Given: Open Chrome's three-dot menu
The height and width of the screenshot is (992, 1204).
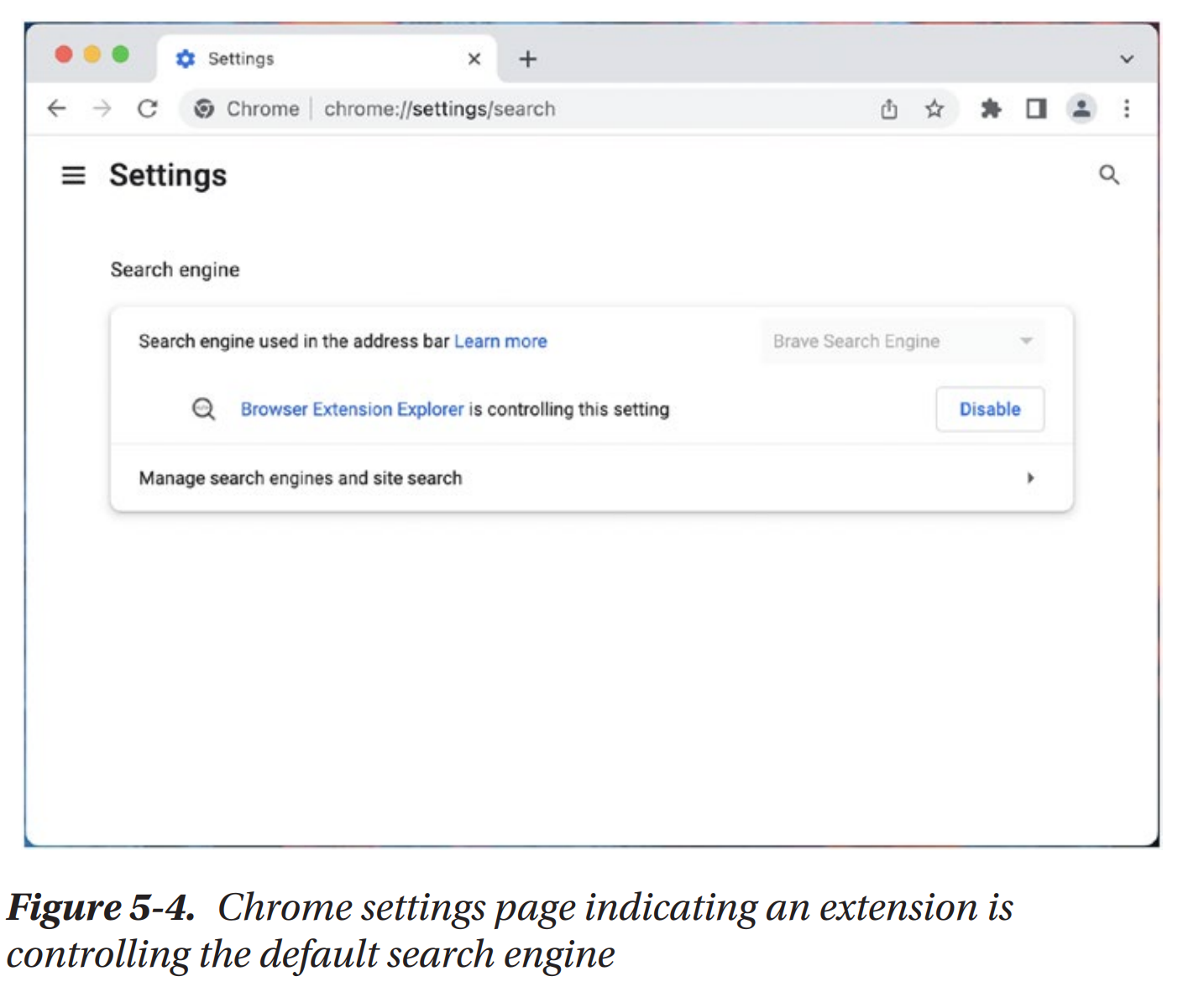Looking at the screenshot, I should (1127, 108).
